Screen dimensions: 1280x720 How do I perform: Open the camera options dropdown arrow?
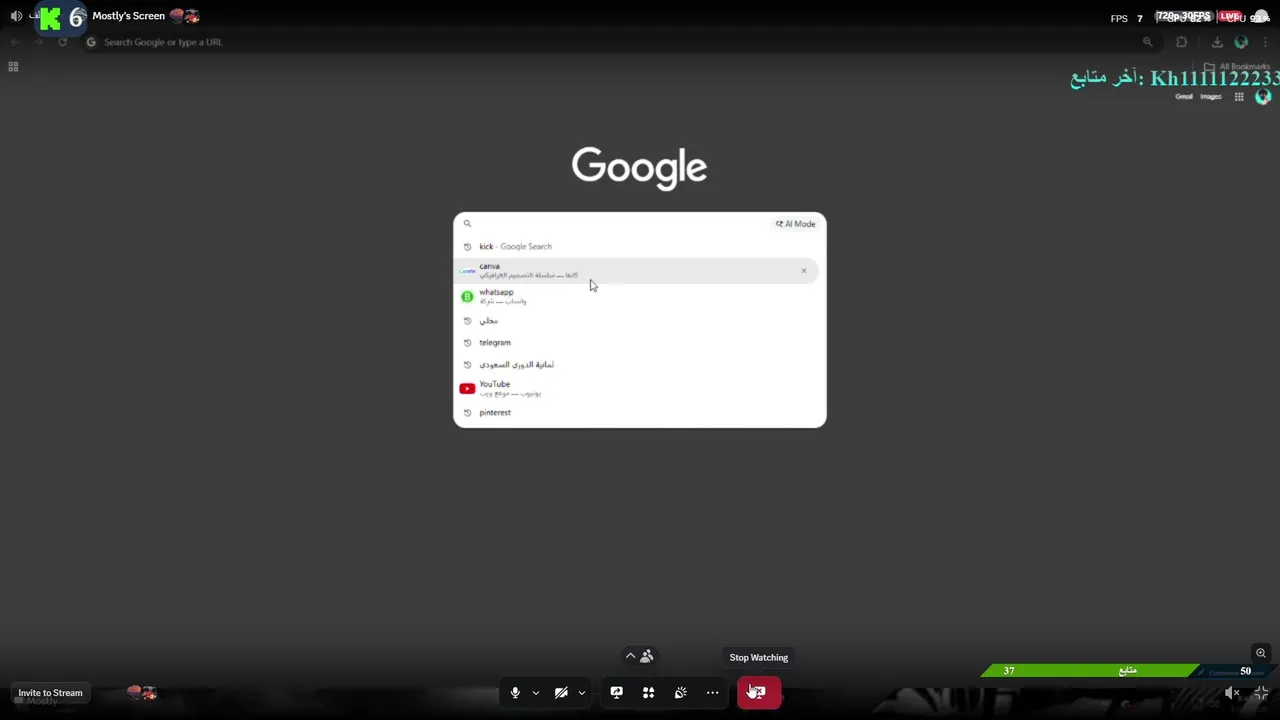582,692
